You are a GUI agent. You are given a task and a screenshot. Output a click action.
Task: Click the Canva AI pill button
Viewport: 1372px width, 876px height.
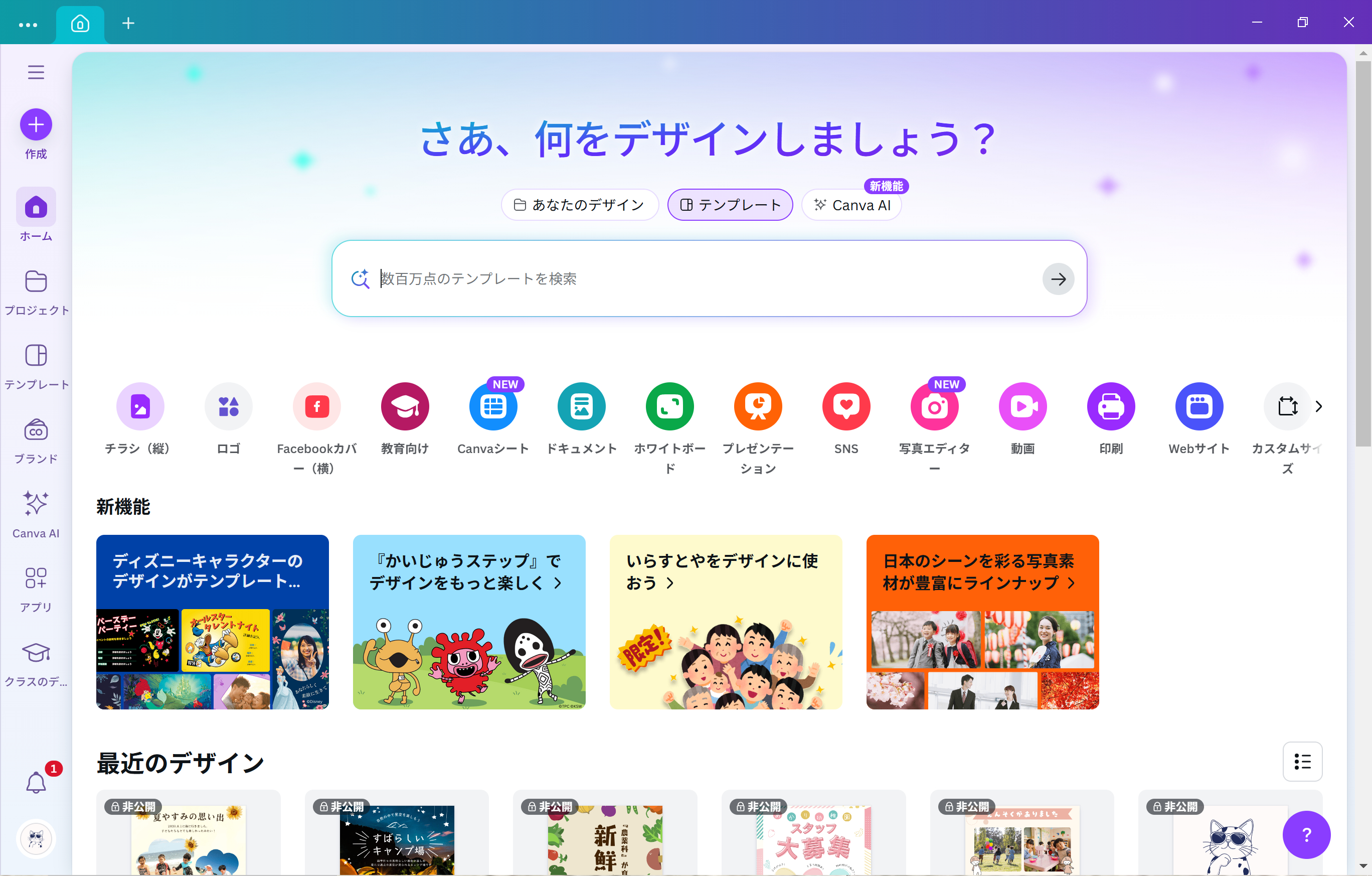pos(852,205)
